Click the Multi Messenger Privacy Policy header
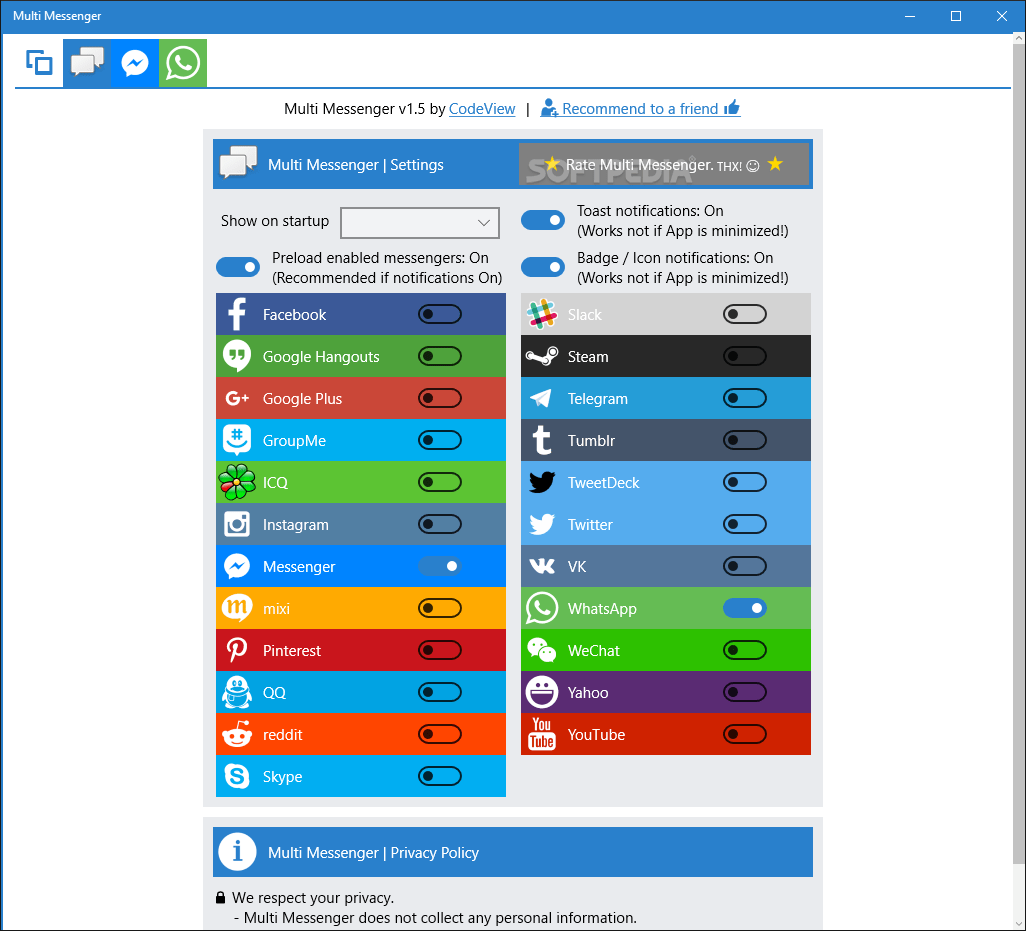Screen dimensions: 1026x931 pos(513,852)
